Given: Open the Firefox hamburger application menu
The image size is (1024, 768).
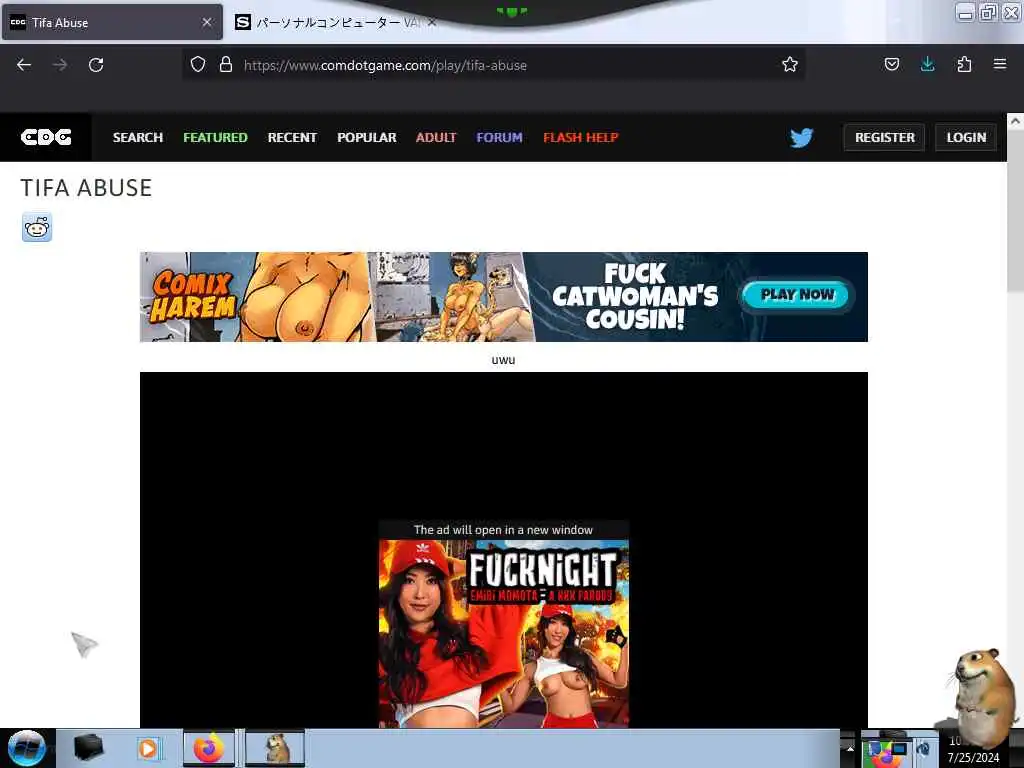Looking at the screenshot, I should pos(1000,64).
